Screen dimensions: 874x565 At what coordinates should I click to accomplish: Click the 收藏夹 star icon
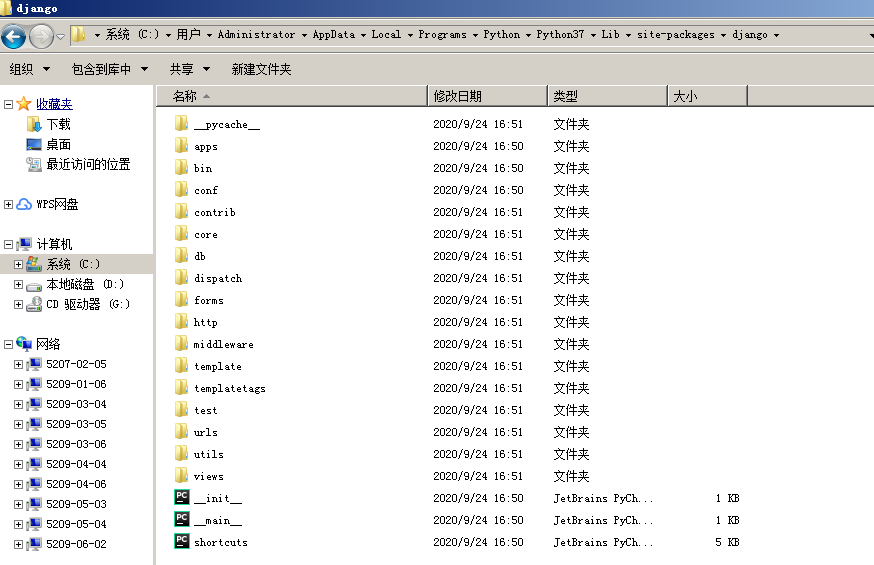pos(24,104)
